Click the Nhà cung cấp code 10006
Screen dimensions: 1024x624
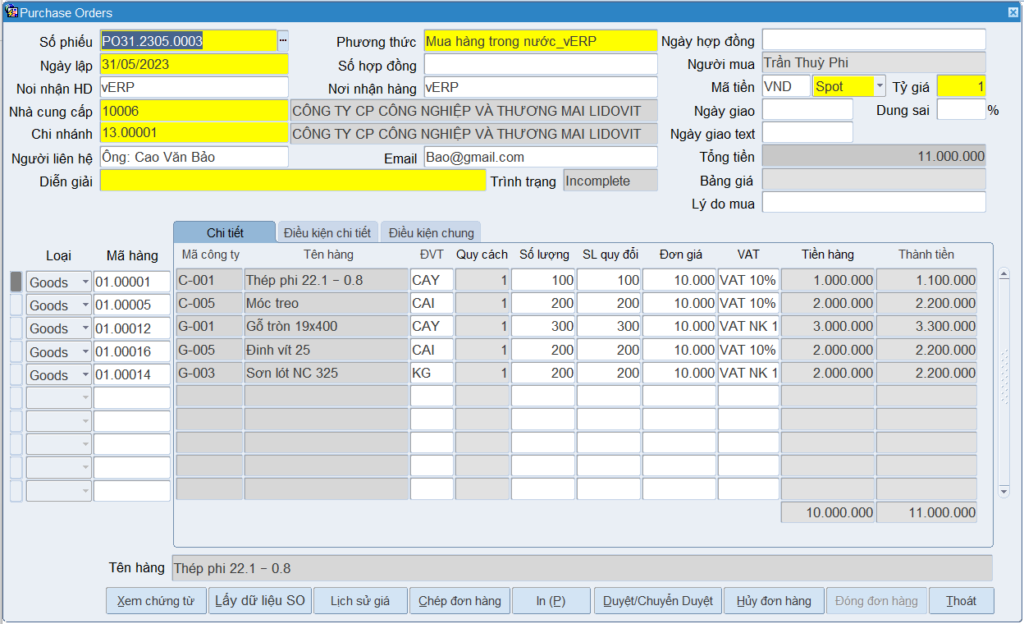pos(194,111)
